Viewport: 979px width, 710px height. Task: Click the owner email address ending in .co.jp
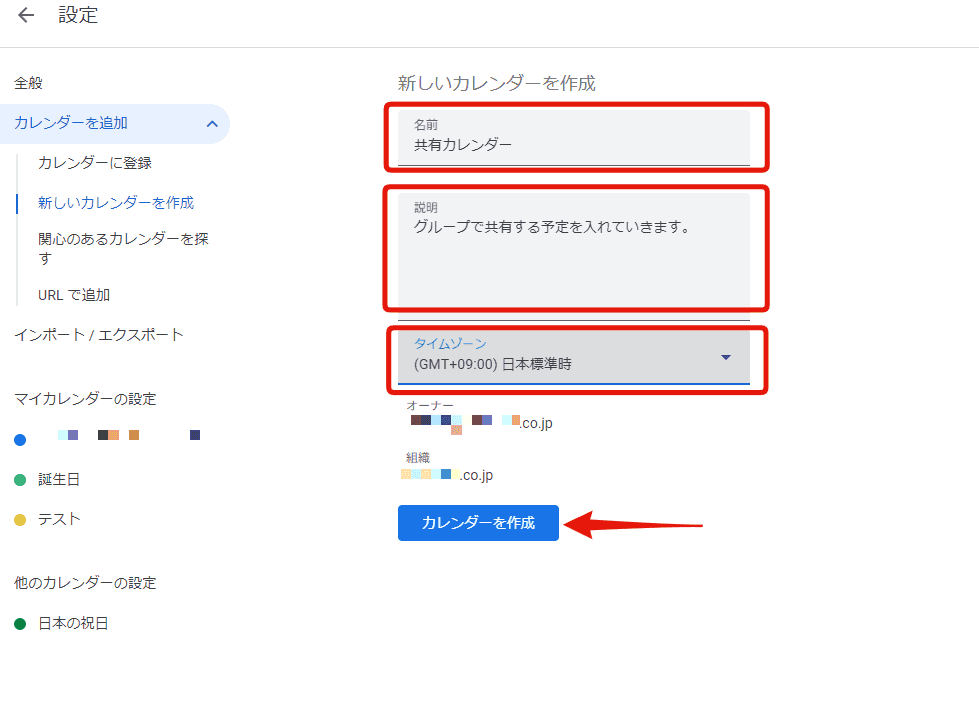tap(481, 423)
